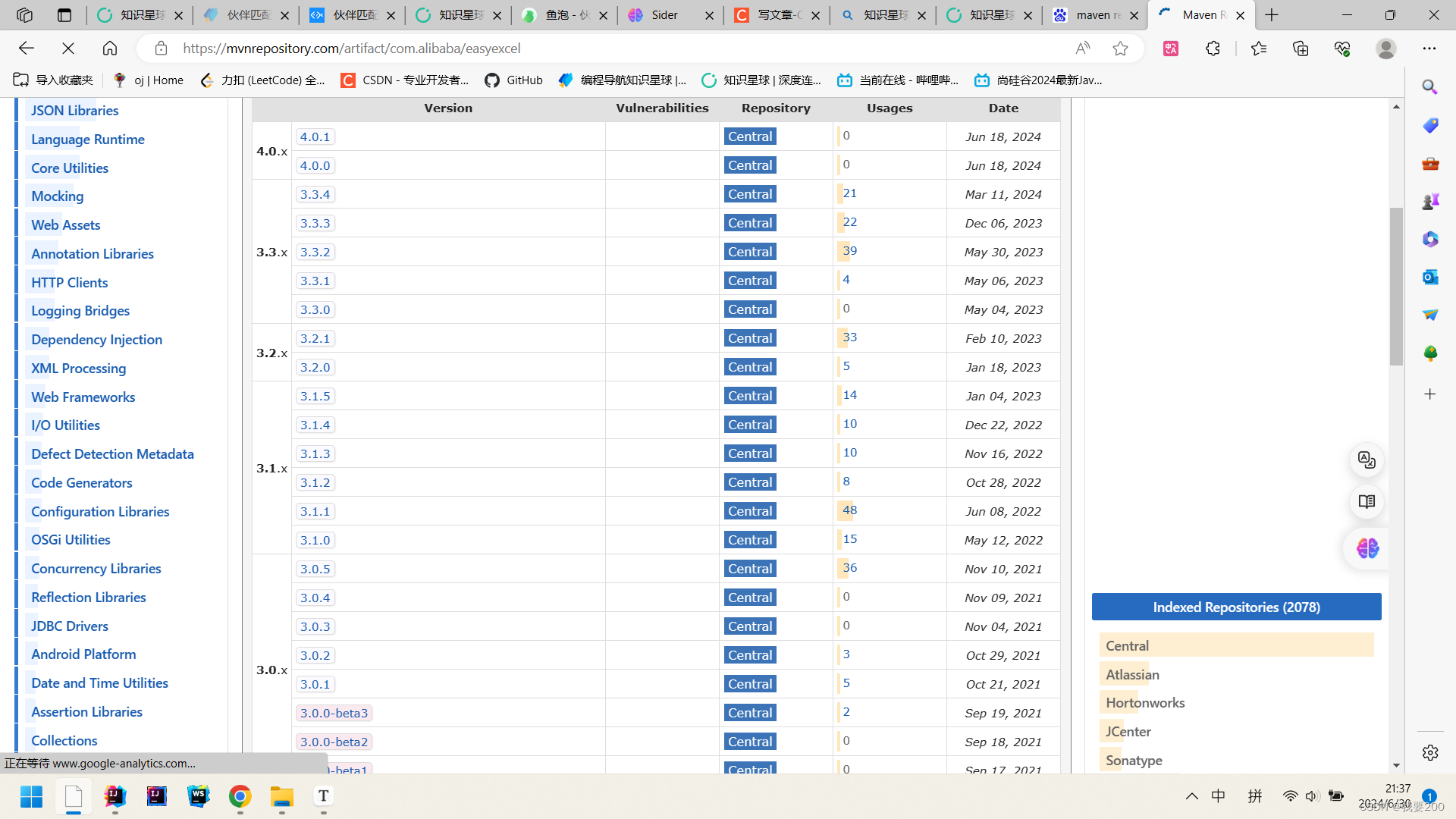The height and width of the screenshot is (819, 1456).
Task: Open the JSON Libraries category
Action: point(74,110)
